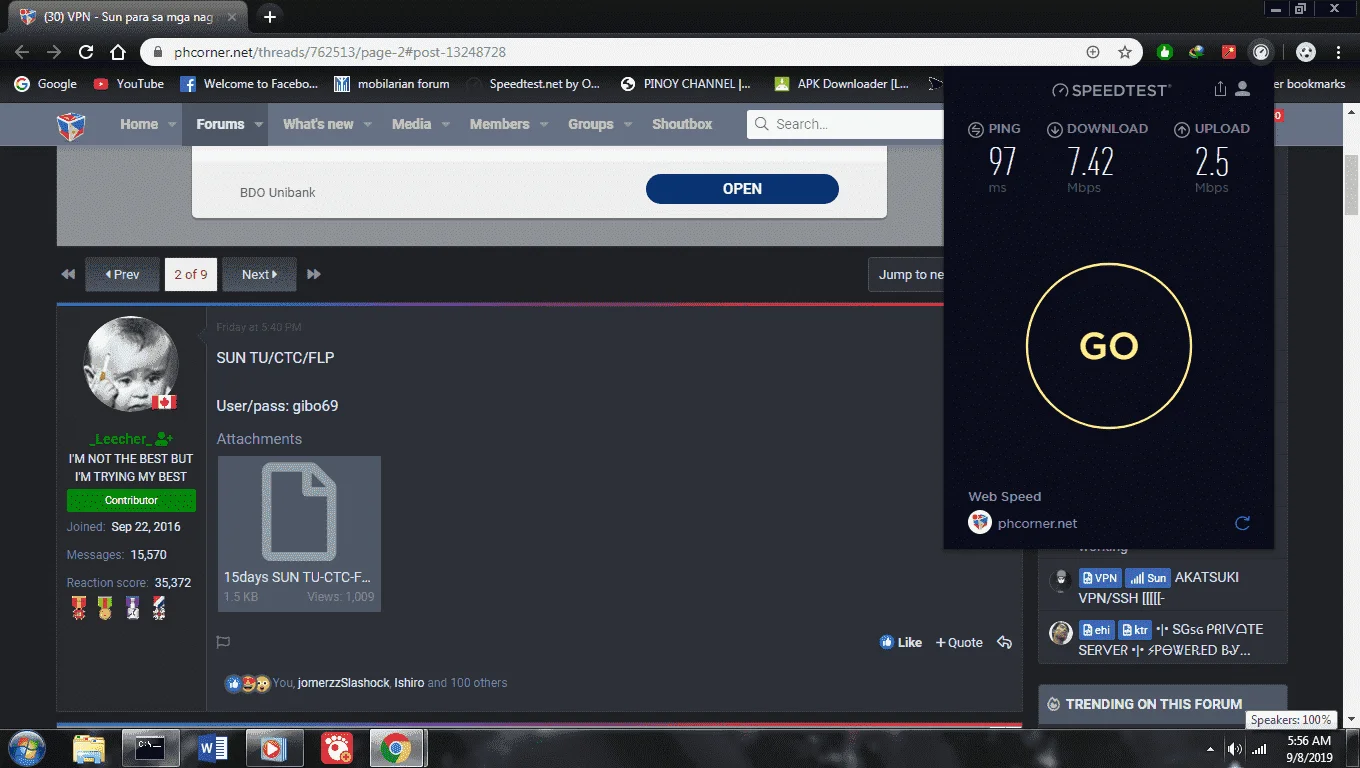Bookmark this page with the star icon
This screenshot has width=1360, height=768.
pos(1125,52)
